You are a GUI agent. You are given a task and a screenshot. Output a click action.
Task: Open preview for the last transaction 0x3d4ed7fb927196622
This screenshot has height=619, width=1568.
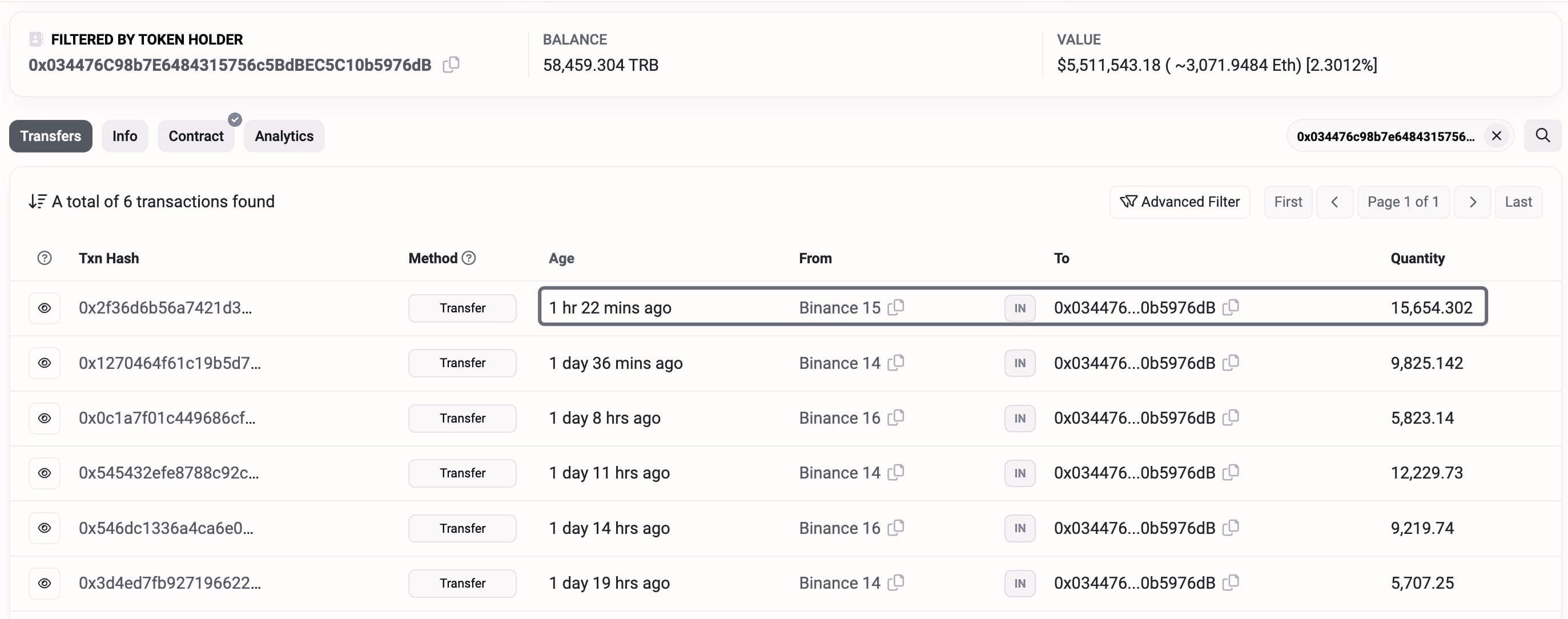[x=45, y=582]
